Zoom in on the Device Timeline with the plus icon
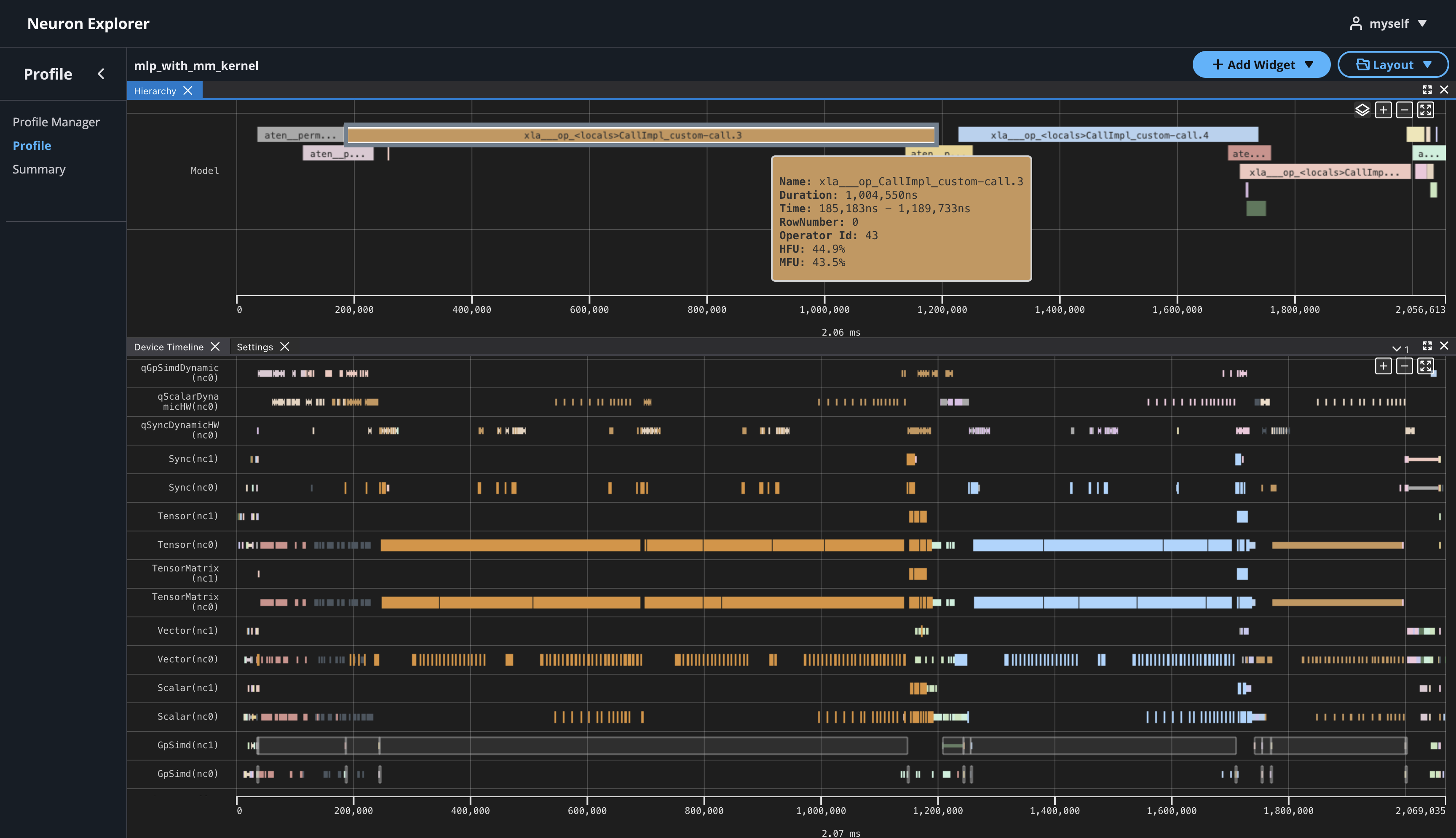 tap(1384, 366)
